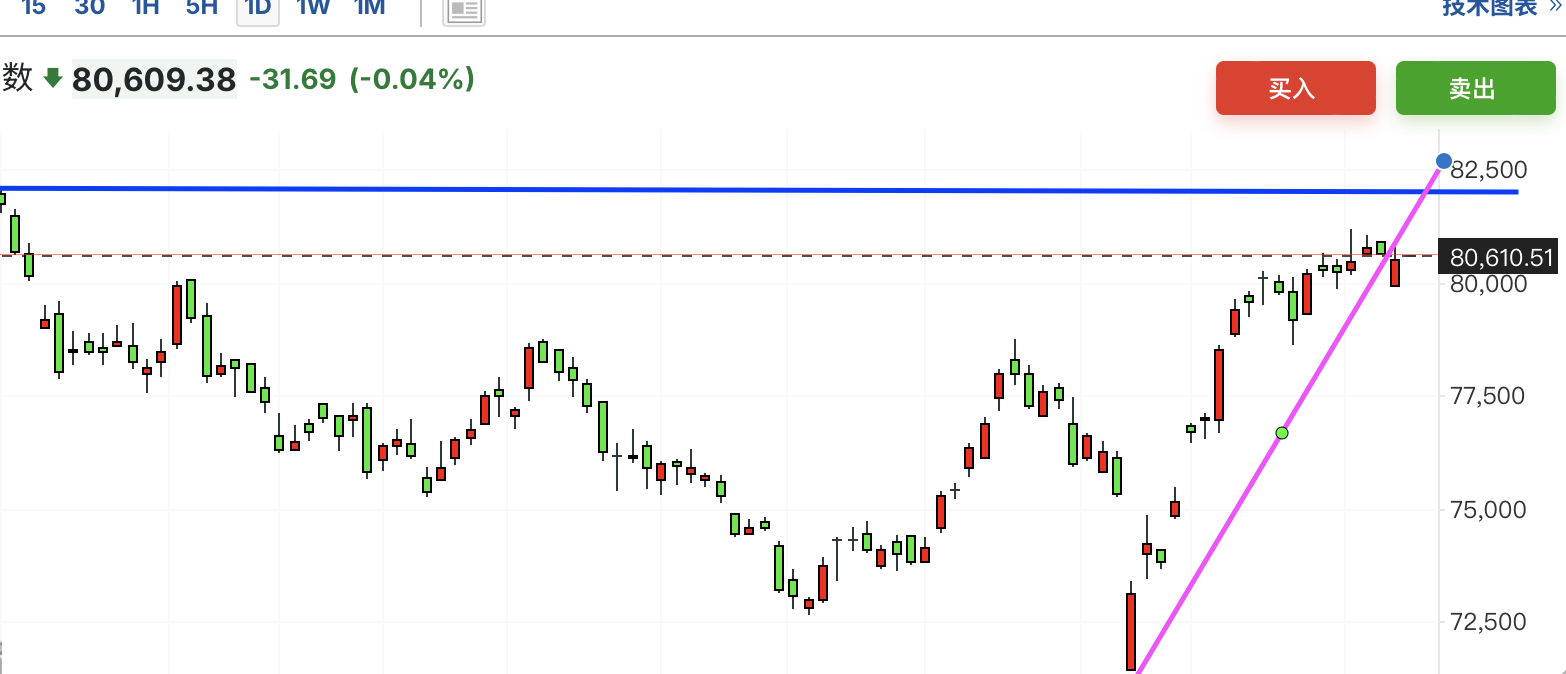Screen dimensions: 1566x674
Task: Click the current price label 80,610.51
Action: point(1497,258)
